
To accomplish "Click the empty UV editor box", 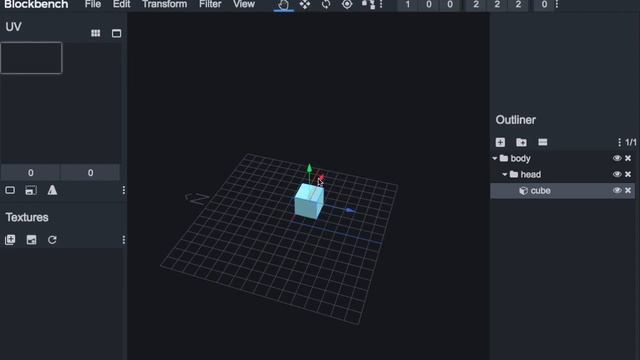I will point(31,58).
